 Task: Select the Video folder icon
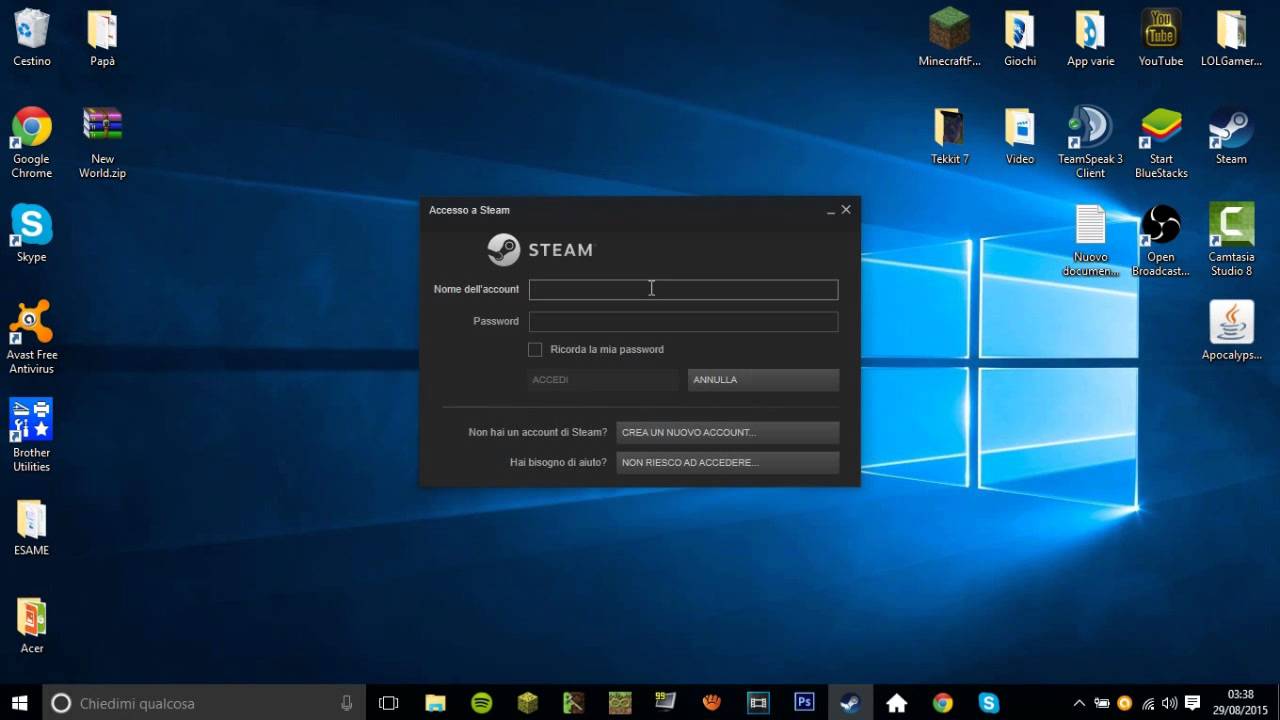tap(1020, 136)
